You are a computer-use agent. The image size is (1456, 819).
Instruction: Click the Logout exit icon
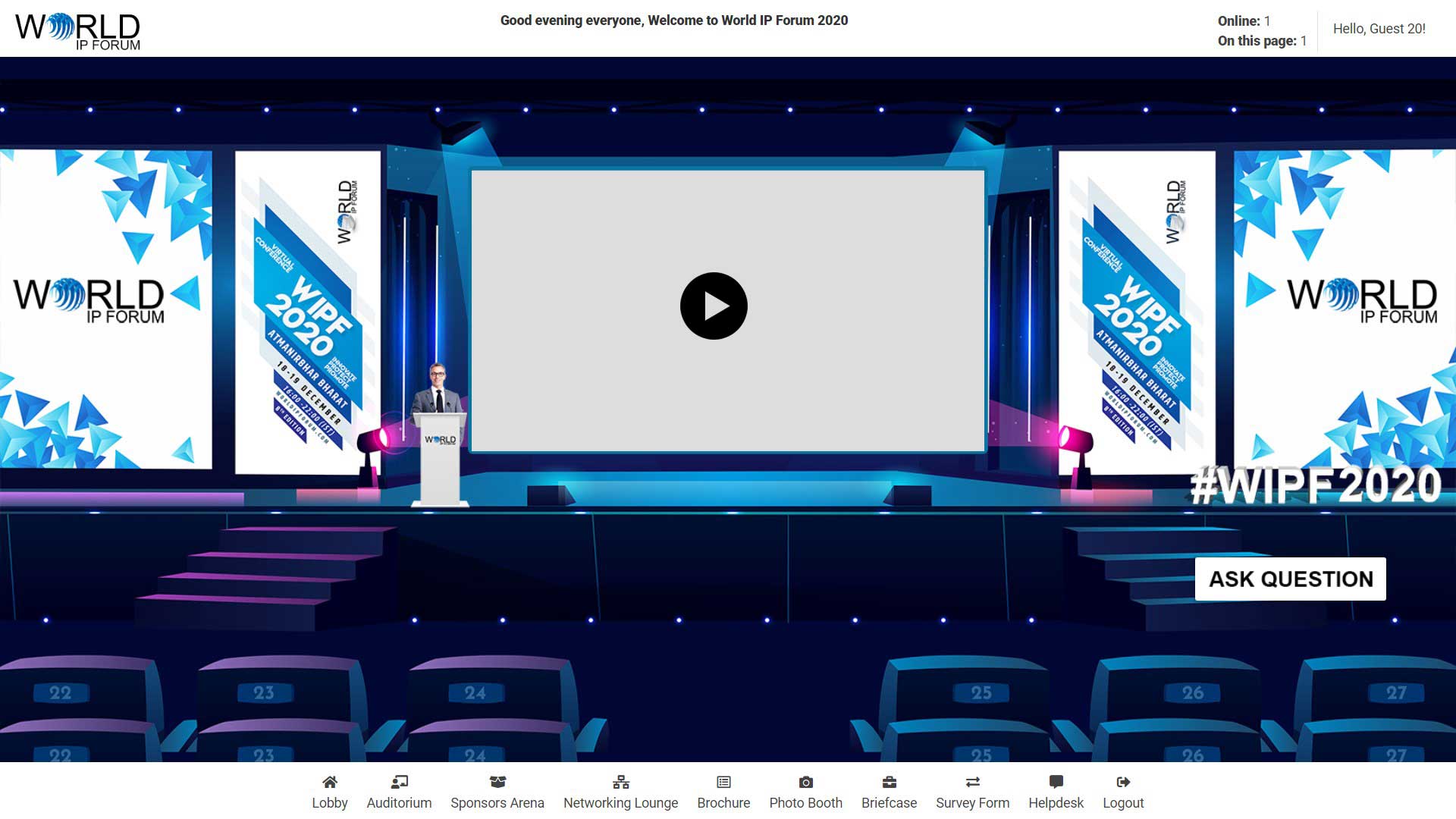tap(1123, 782)
